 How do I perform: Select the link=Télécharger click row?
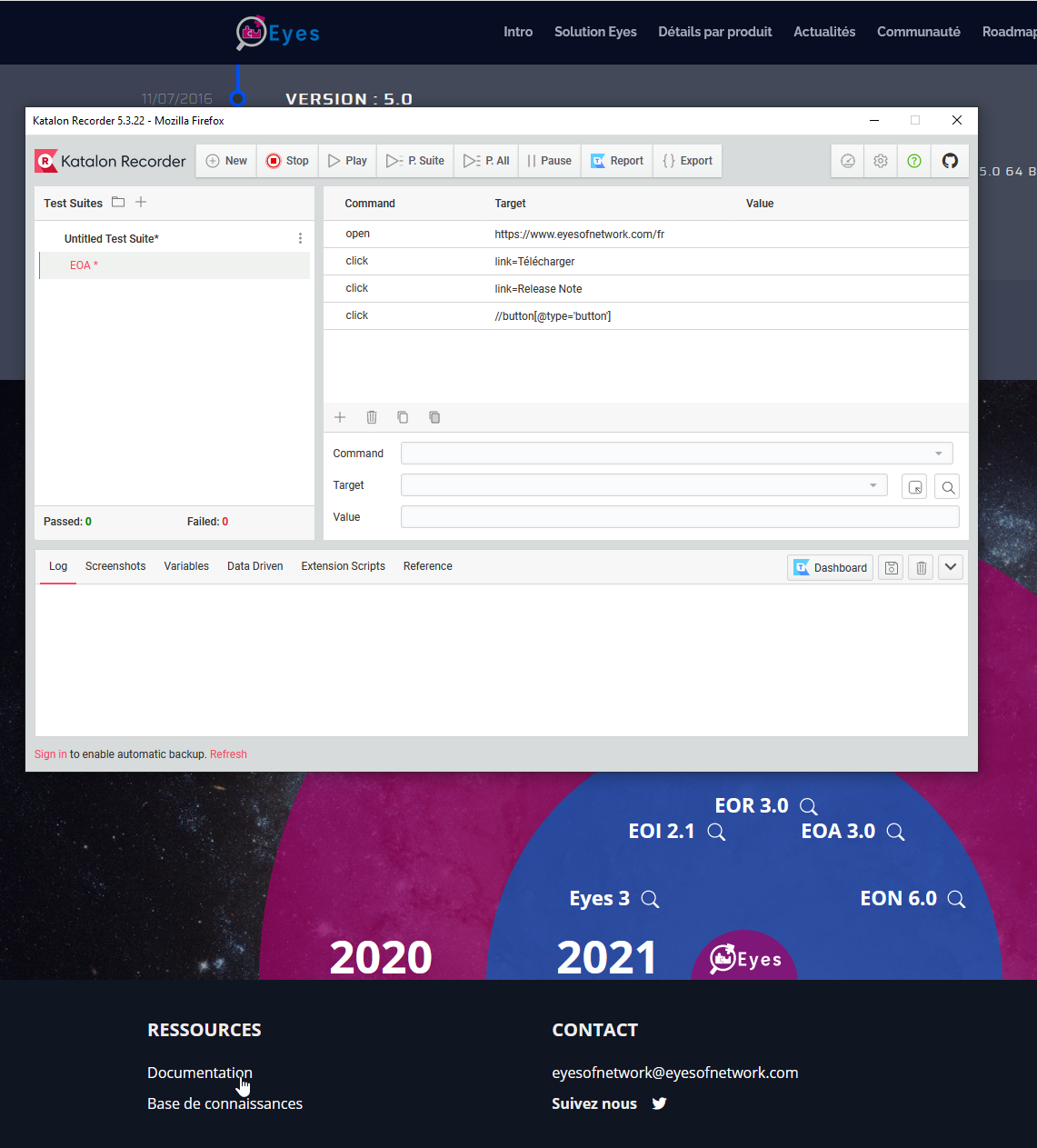point(646,262)
